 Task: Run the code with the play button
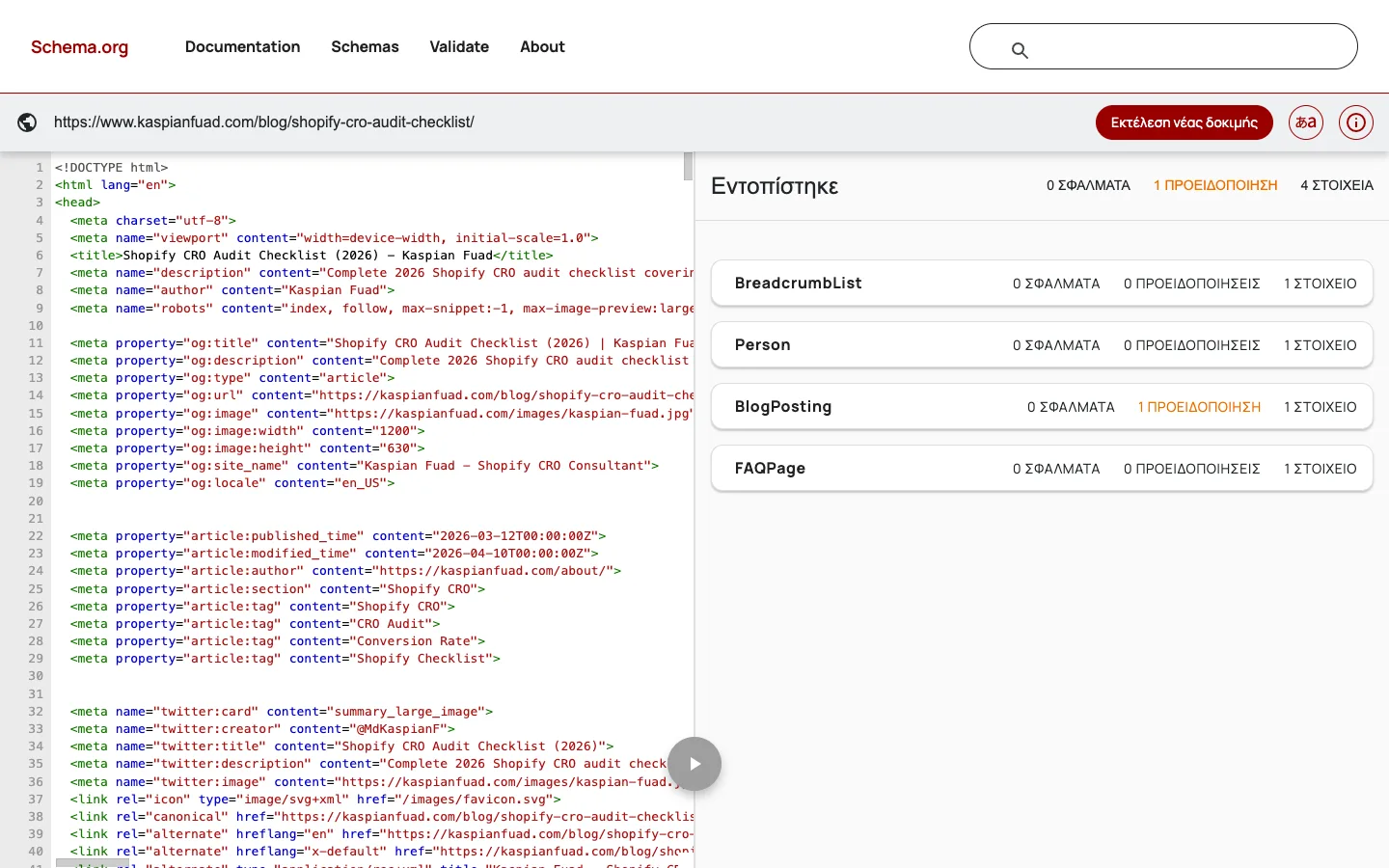(x=694, y=764)
